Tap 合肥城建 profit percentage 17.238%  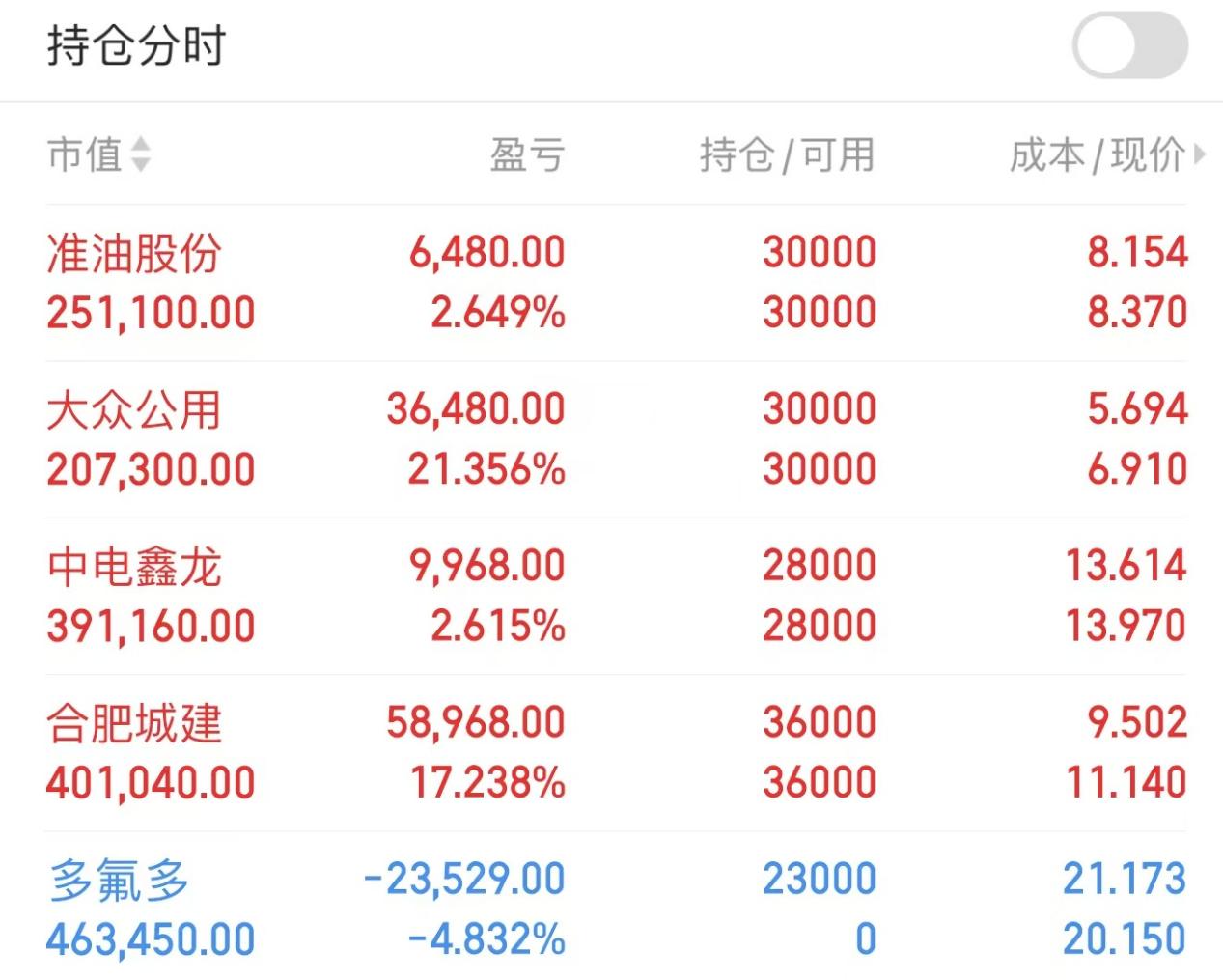pyautogui.click(x=487, y=782)
